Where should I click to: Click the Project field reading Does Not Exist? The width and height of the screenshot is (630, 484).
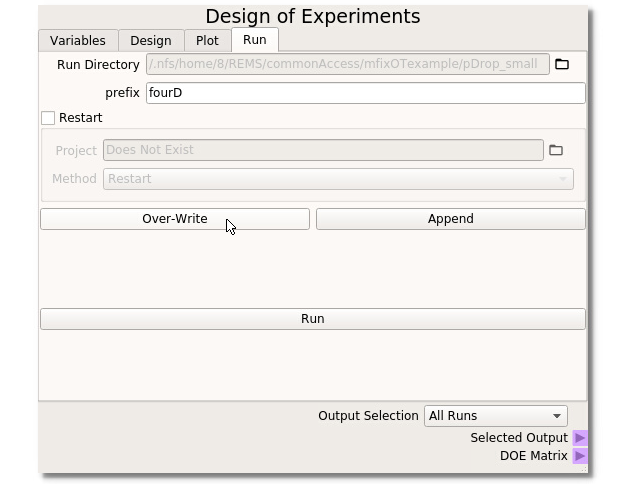pyautogui.click(x=323, y=150)
